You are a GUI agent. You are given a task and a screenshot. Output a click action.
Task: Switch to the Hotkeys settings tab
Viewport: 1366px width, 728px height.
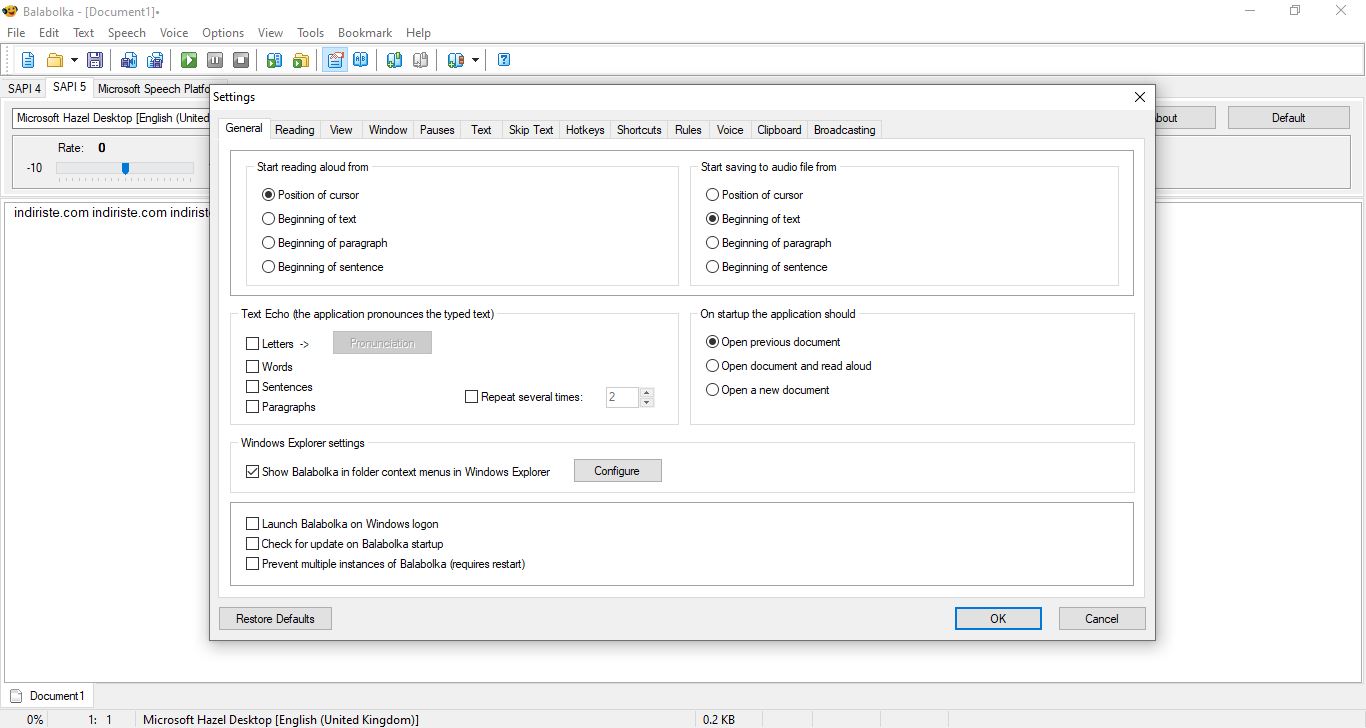585,130
